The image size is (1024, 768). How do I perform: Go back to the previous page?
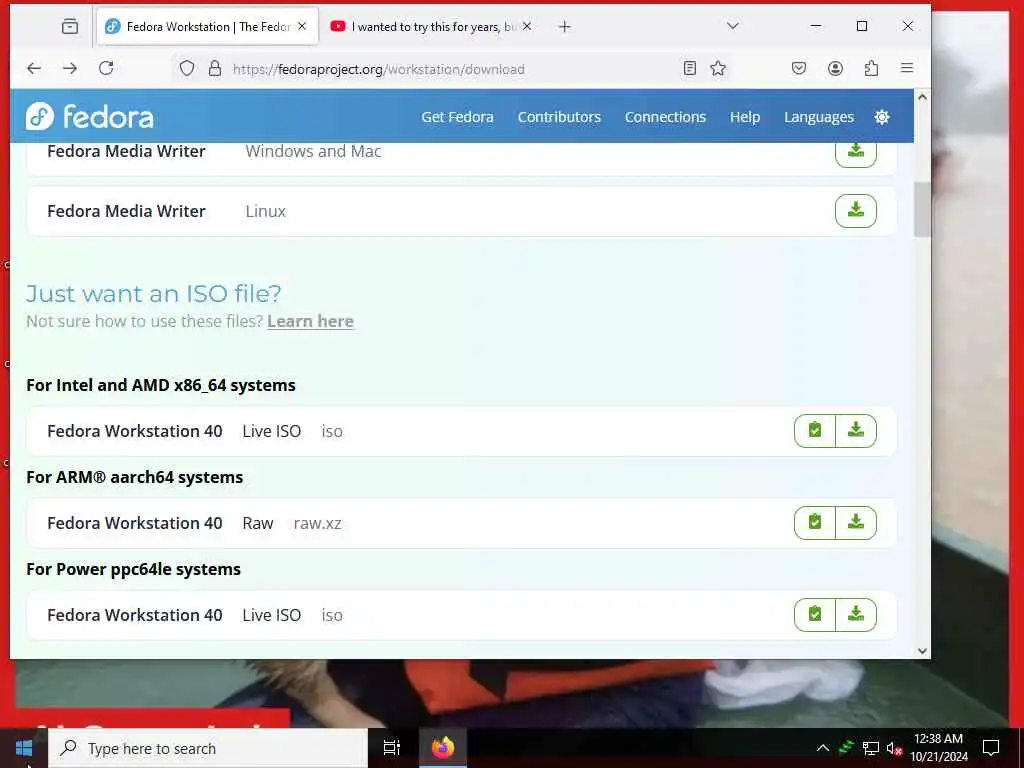tap(34, 68)
